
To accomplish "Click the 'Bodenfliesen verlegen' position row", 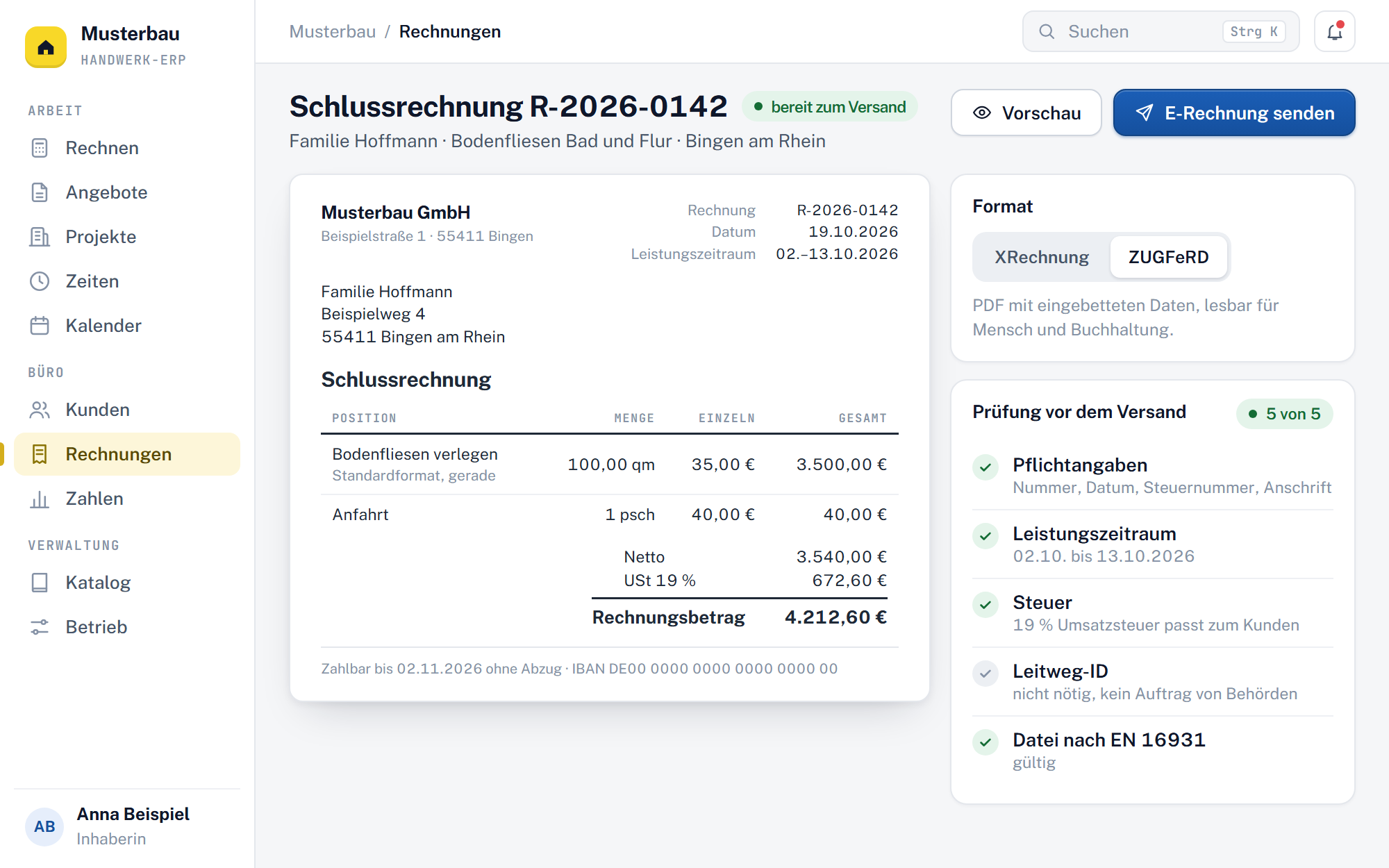I will (x=610, y=465).
